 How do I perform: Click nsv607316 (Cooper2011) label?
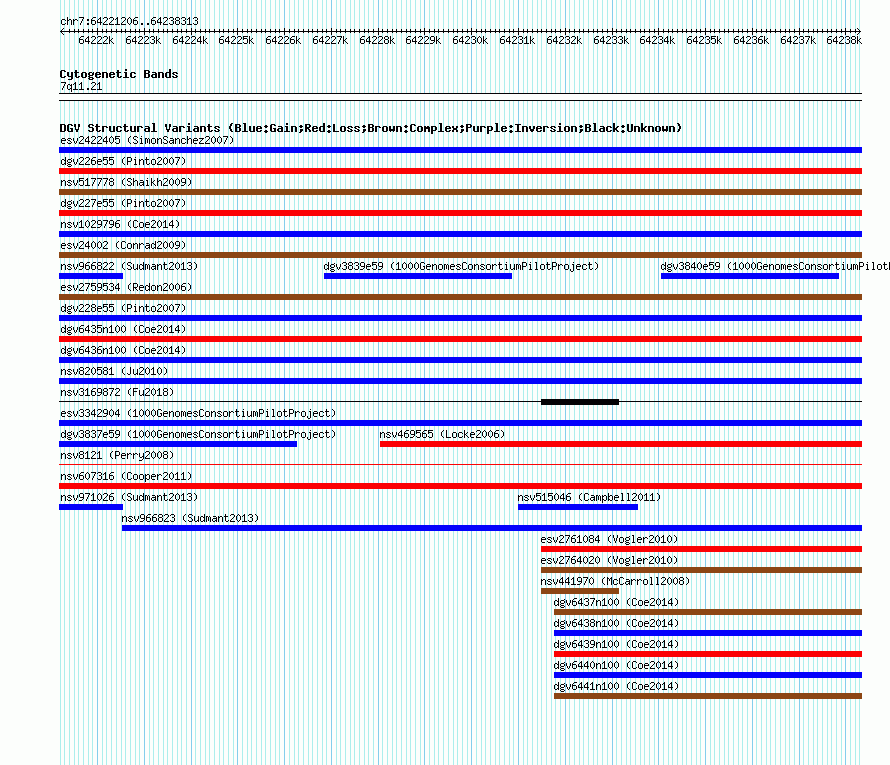tap(126, 476)
